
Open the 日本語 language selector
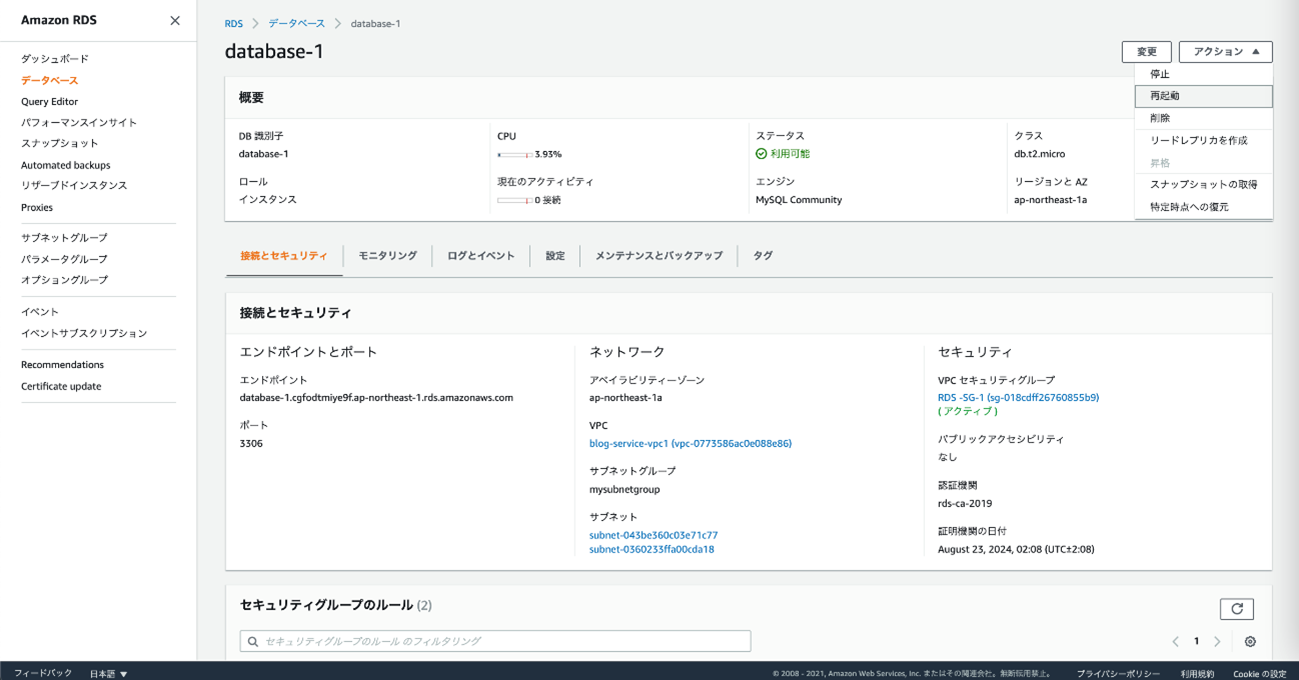[108, 674]
